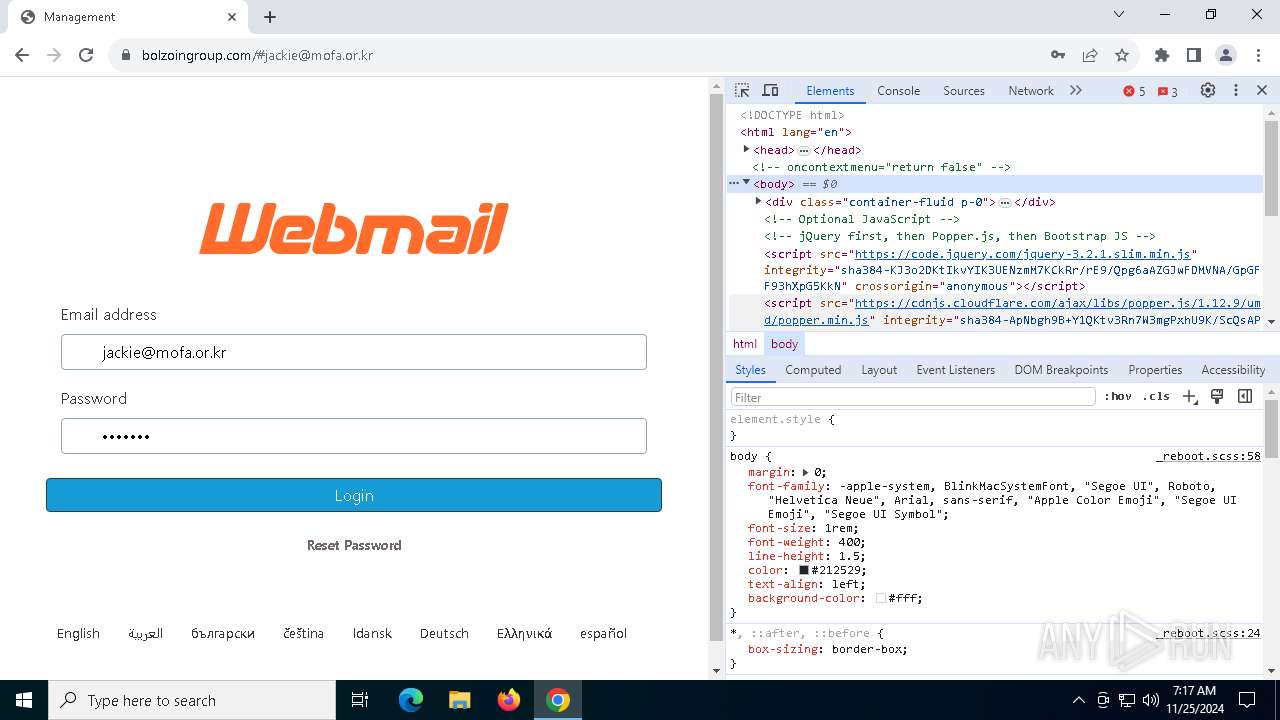Open DevTools settings gear
This screenshot has height=720, width=1280.
1208,90
